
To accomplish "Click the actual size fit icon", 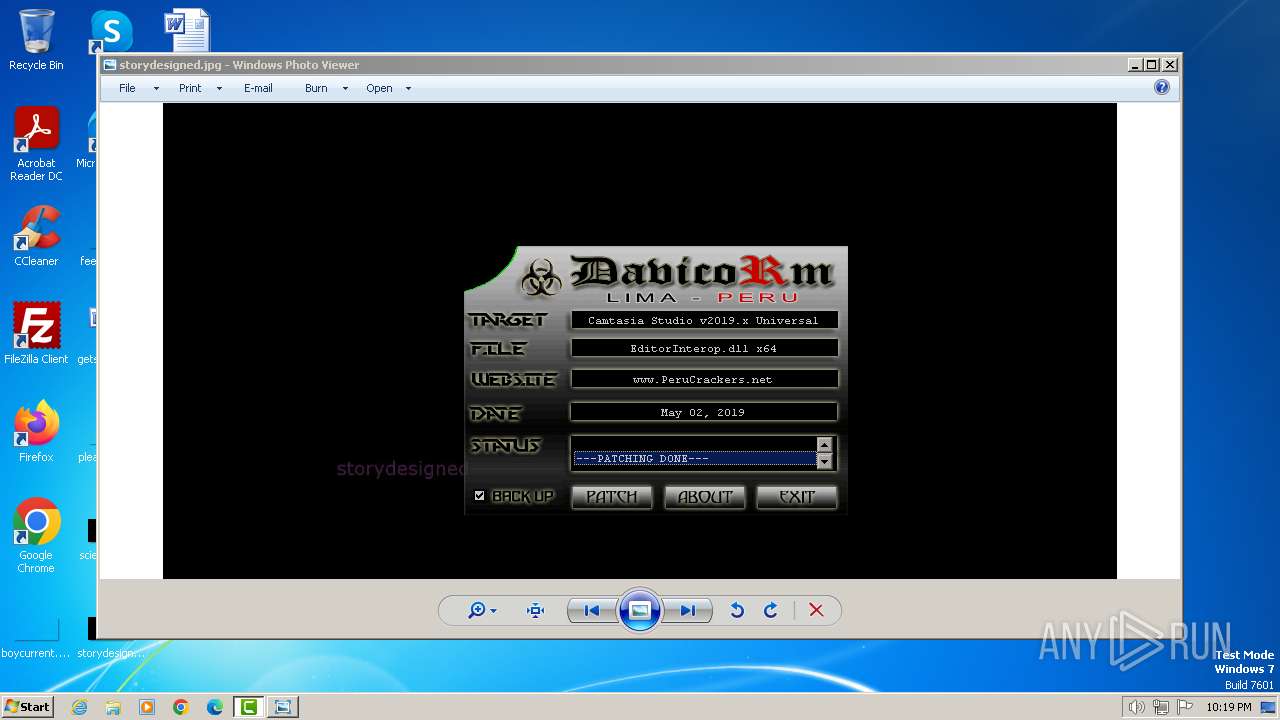I will [x=535, y=610].
